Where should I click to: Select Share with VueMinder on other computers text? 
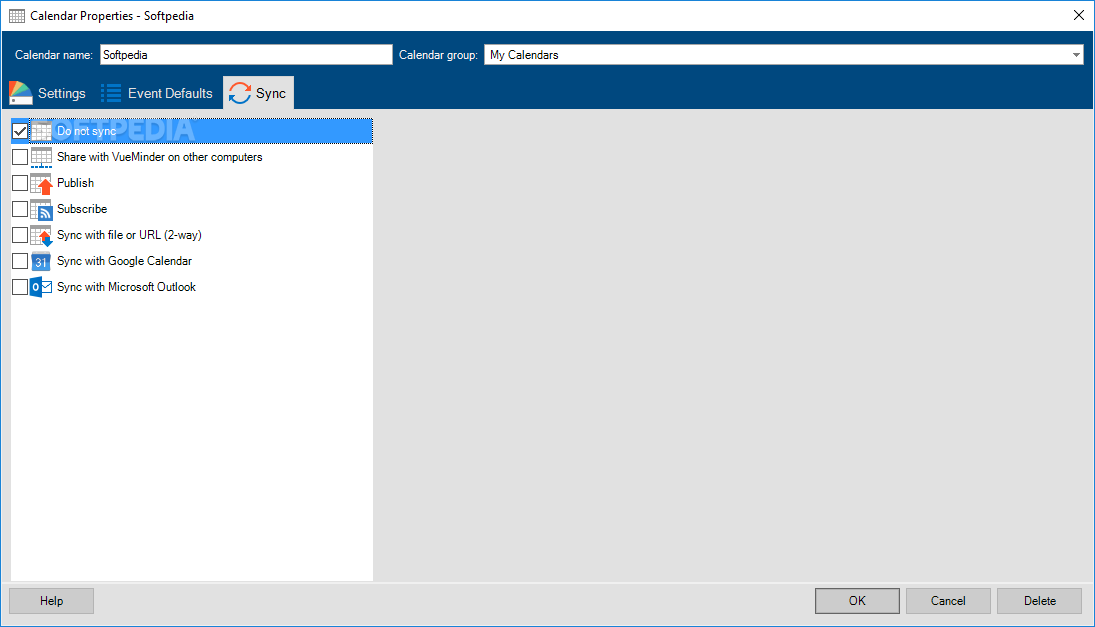pyautogui.click(x=160, y=157)
